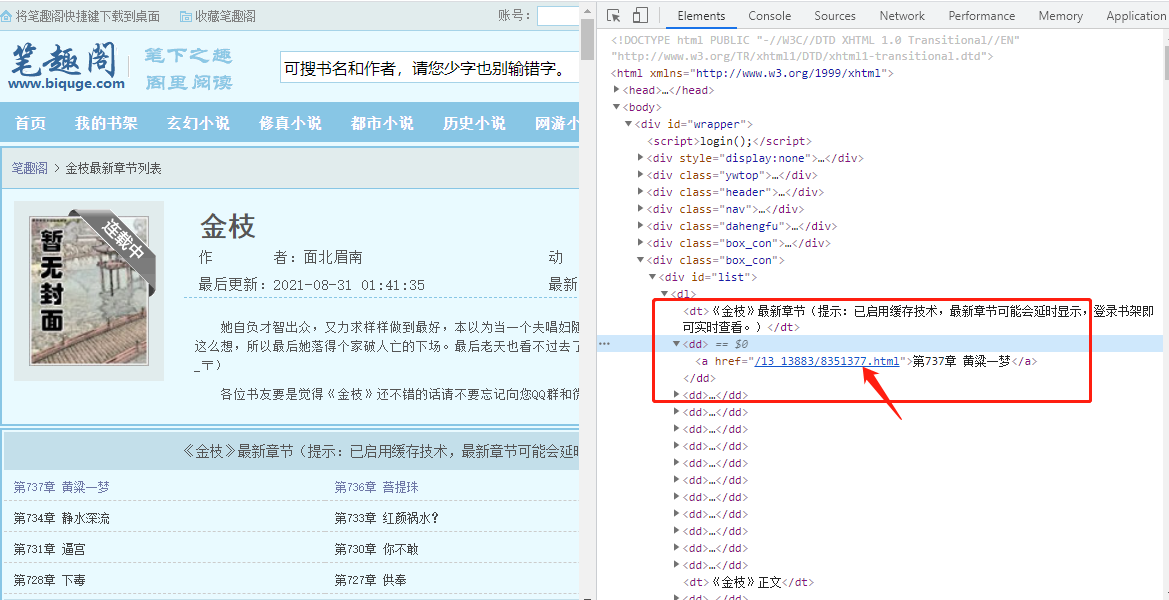Collapse the div id list node
This screenshot has width=1169, height=600.
coord(652,277)
